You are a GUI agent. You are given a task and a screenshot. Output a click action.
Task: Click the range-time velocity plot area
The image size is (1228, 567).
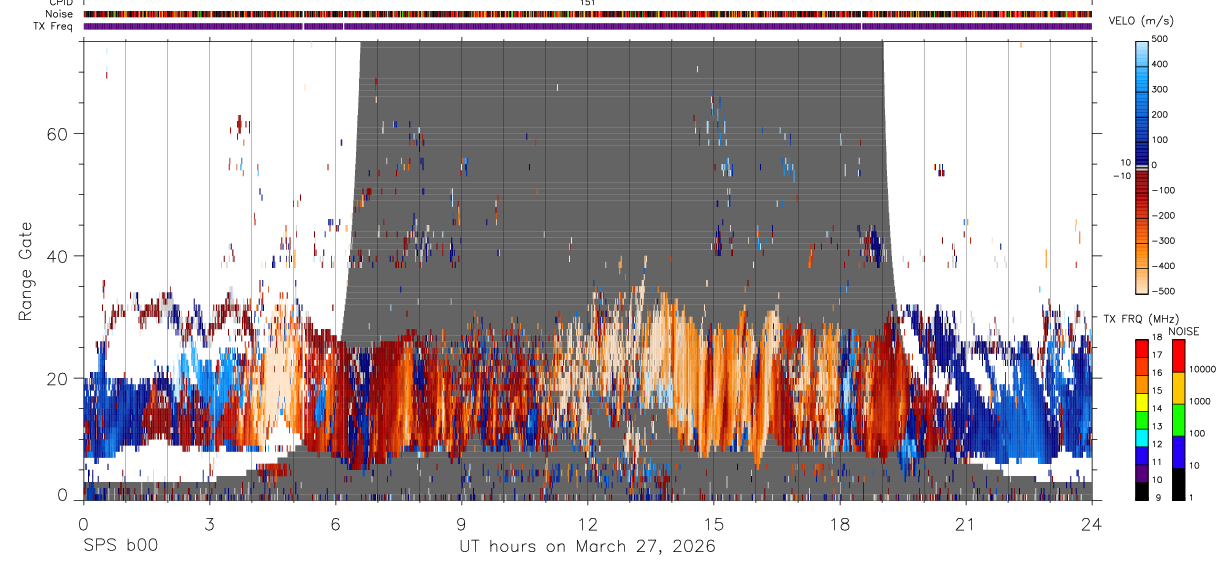pos(588,270)
